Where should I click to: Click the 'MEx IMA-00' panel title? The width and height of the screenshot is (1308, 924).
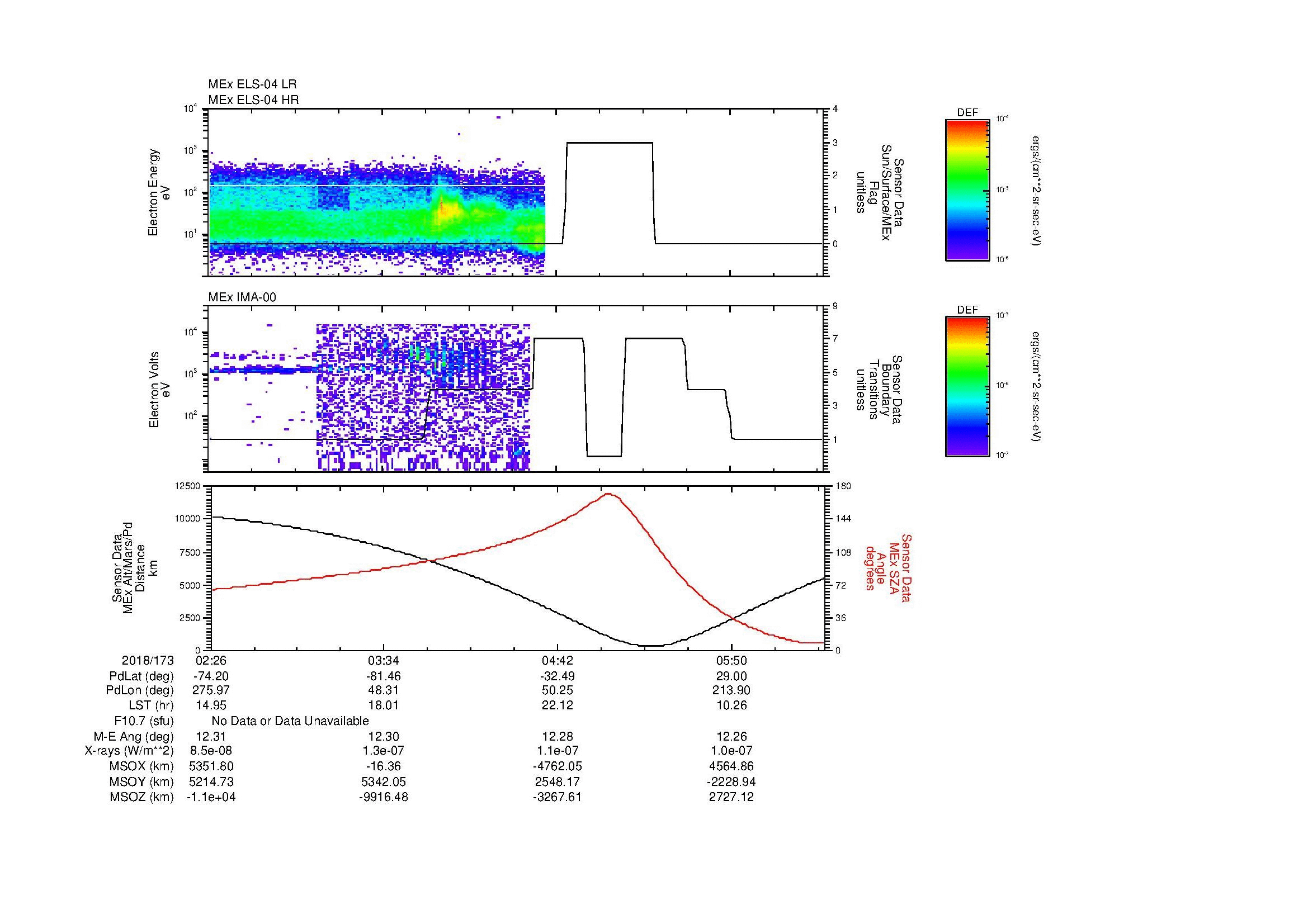(242, 297)
